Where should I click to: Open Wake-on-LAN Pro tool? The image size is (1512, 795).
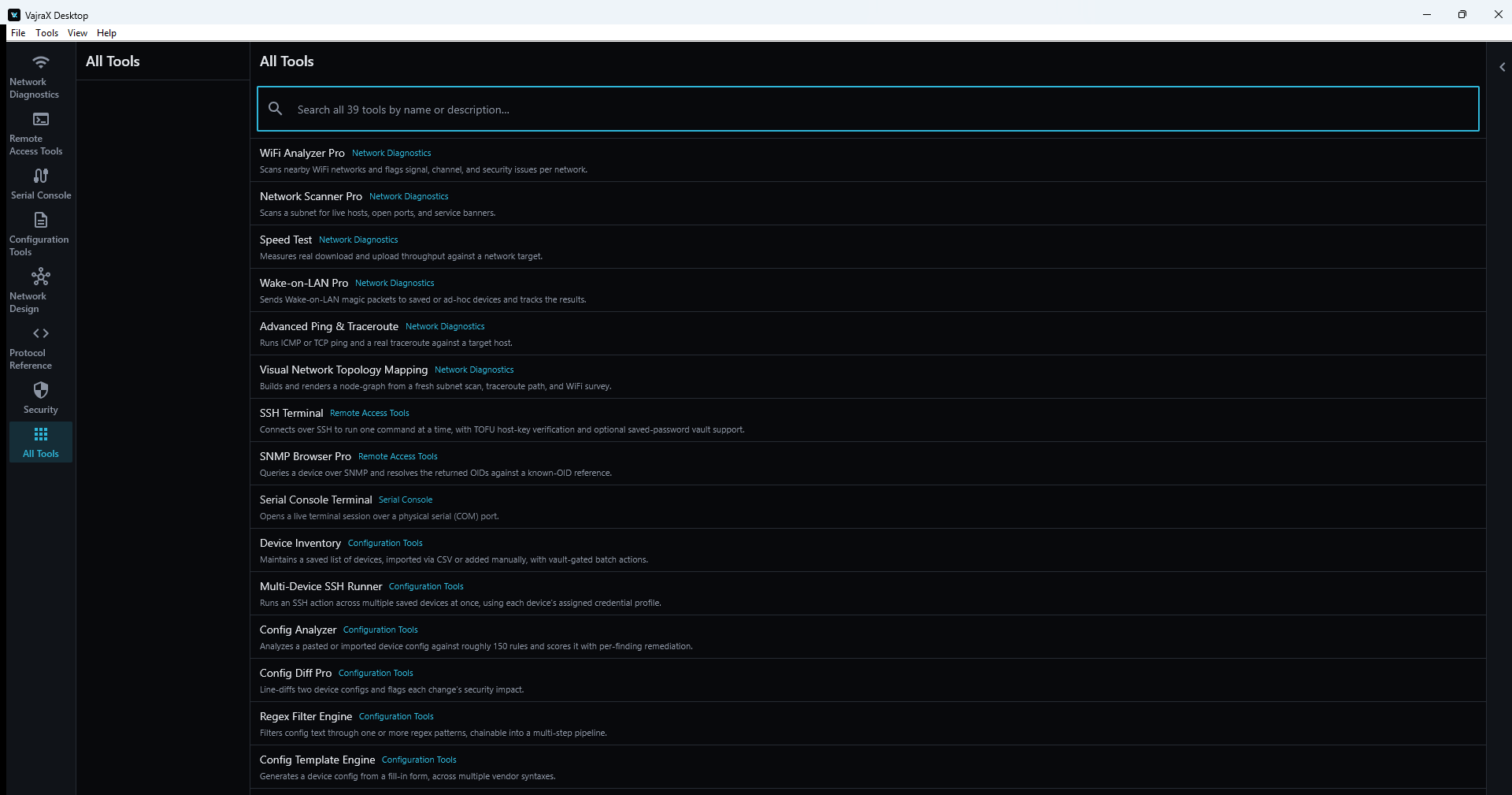(x=868, y=291)
